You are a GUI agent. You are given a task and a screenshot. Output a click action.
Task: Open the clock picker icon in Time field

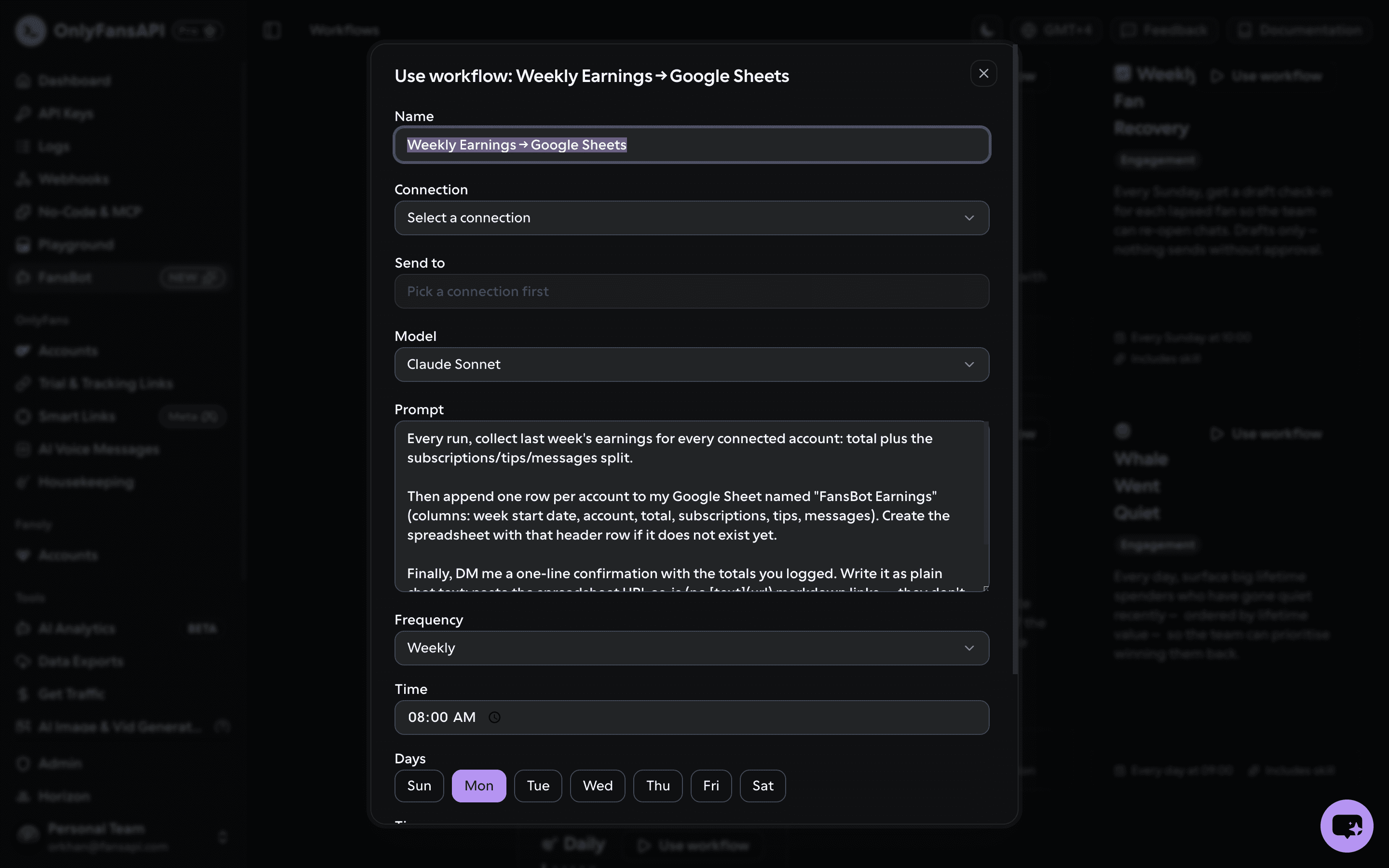(494, 717)
